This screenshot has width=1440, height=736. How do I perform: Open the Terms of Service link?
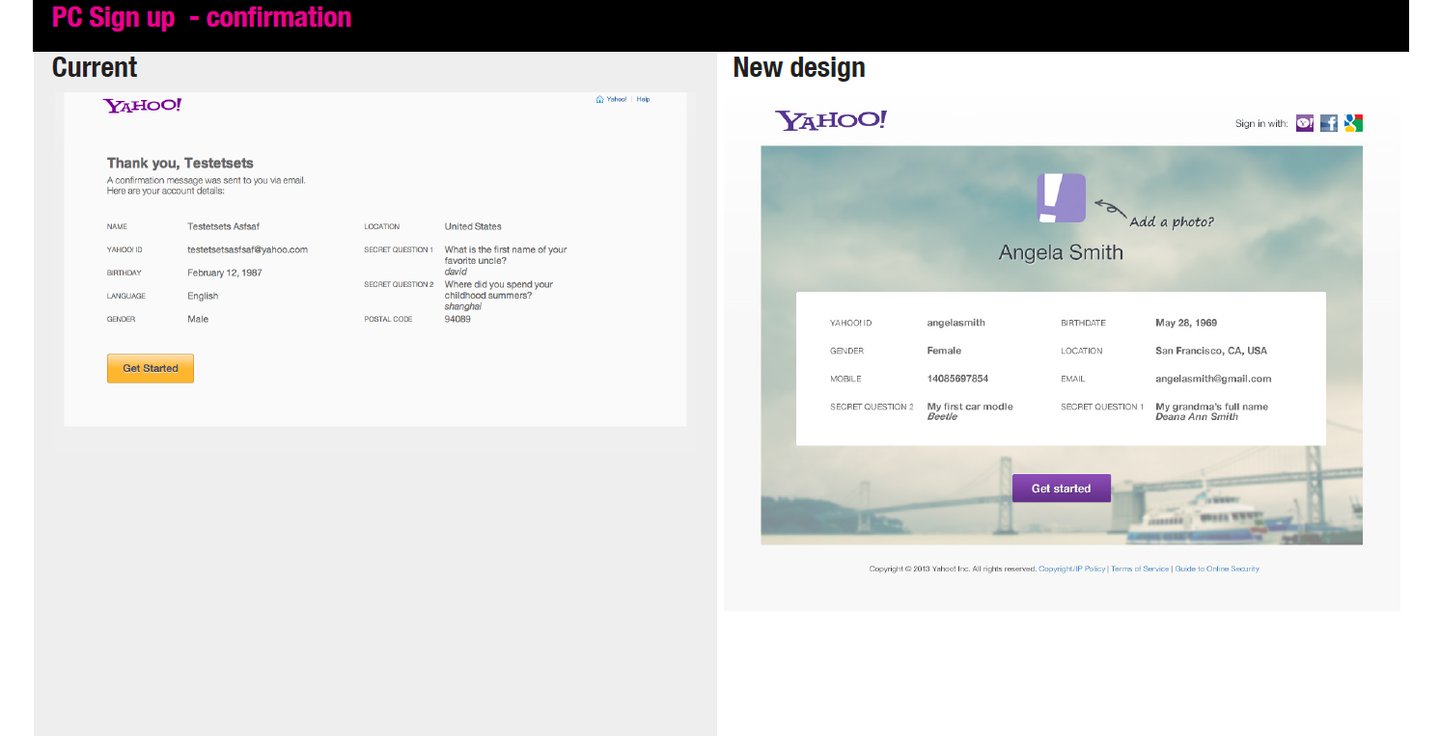[1140, 569]
